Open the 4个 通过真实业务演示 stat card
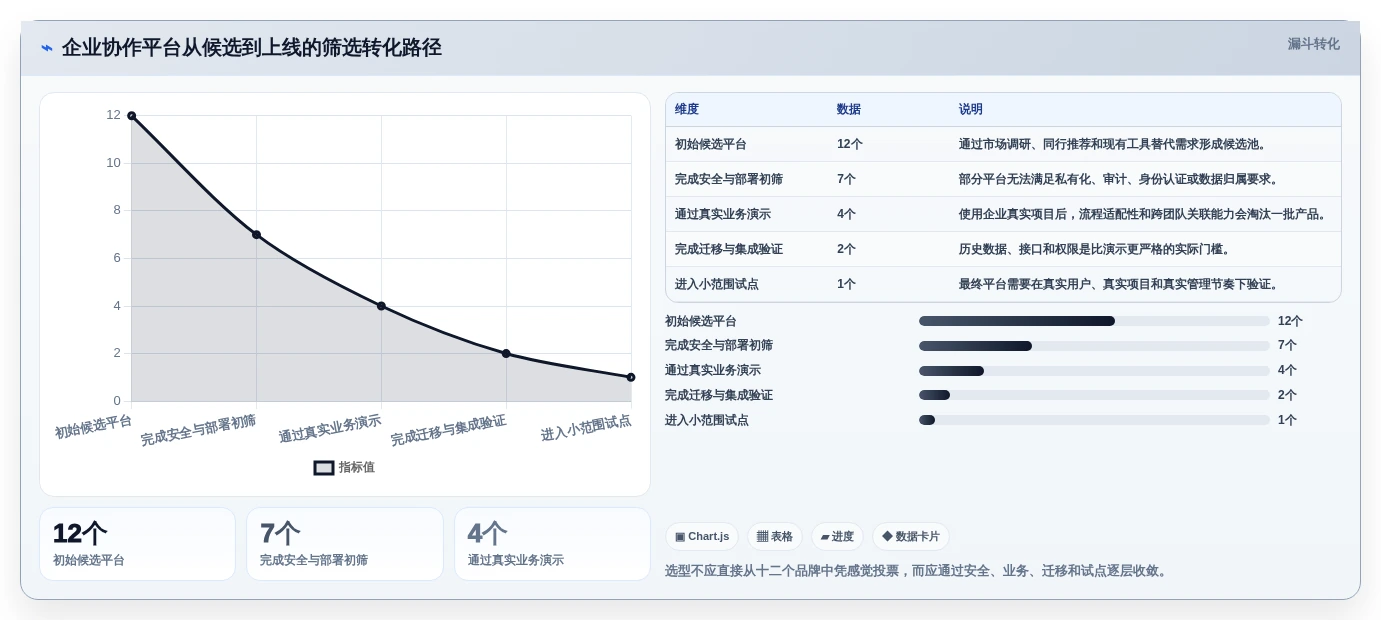Viewport: 1381px width, 620px height. point(552,544)
